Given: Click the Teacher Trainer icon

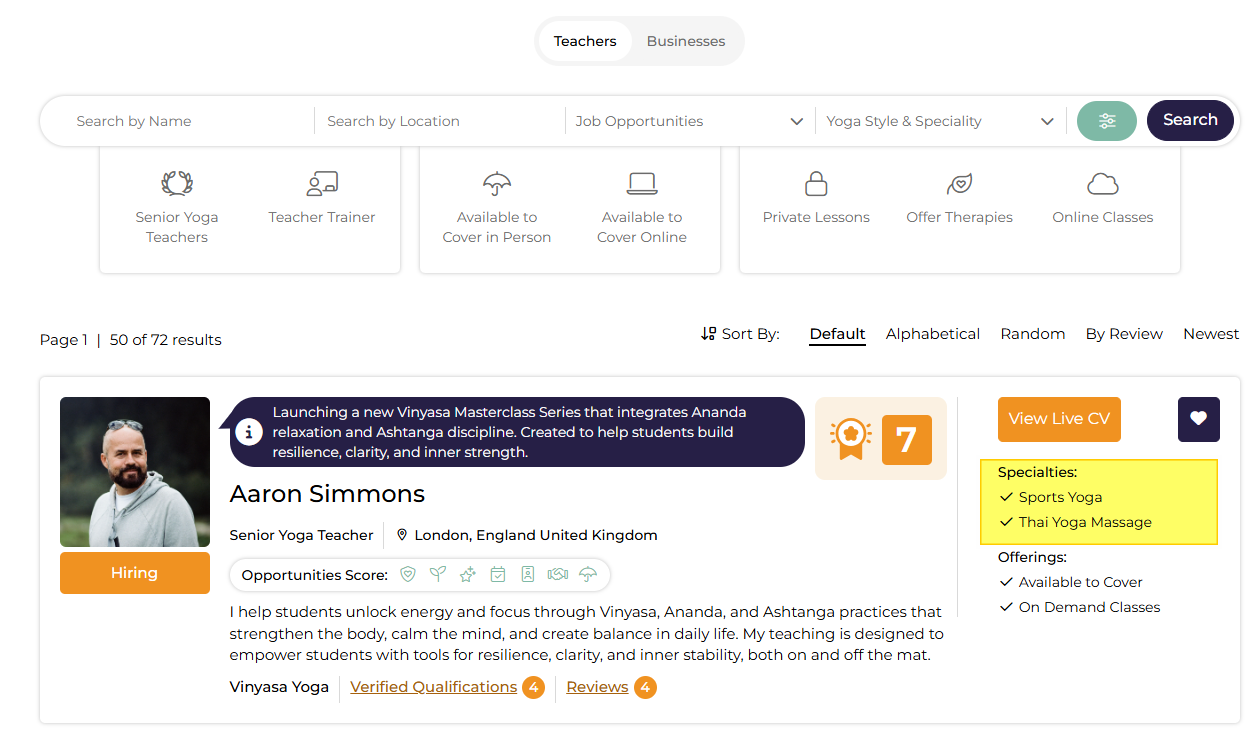Looking at the screenshot, I should click(322, 183).
